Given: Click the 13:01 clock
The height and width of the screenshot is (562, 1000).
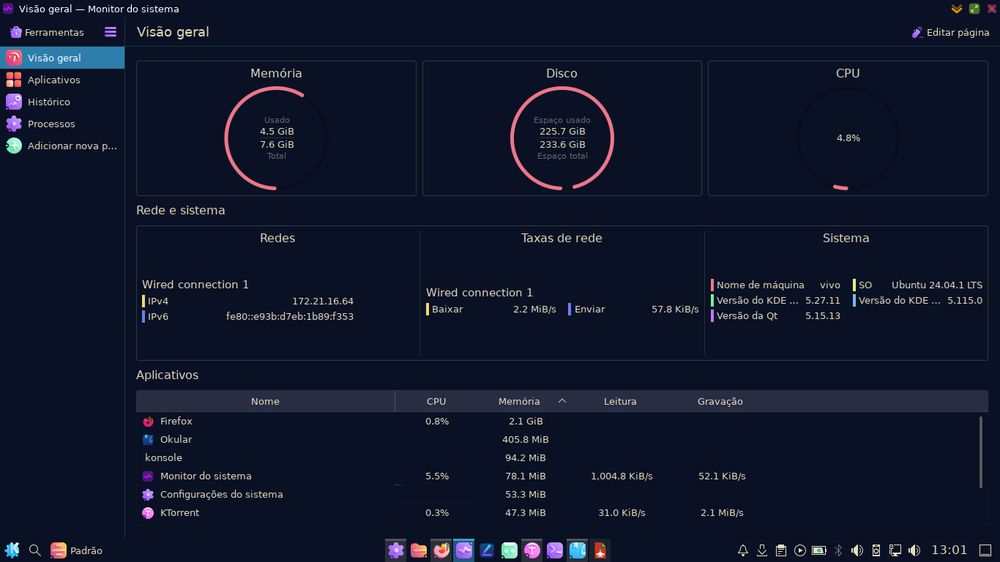Looking at the screenshot, I should 949,550.
